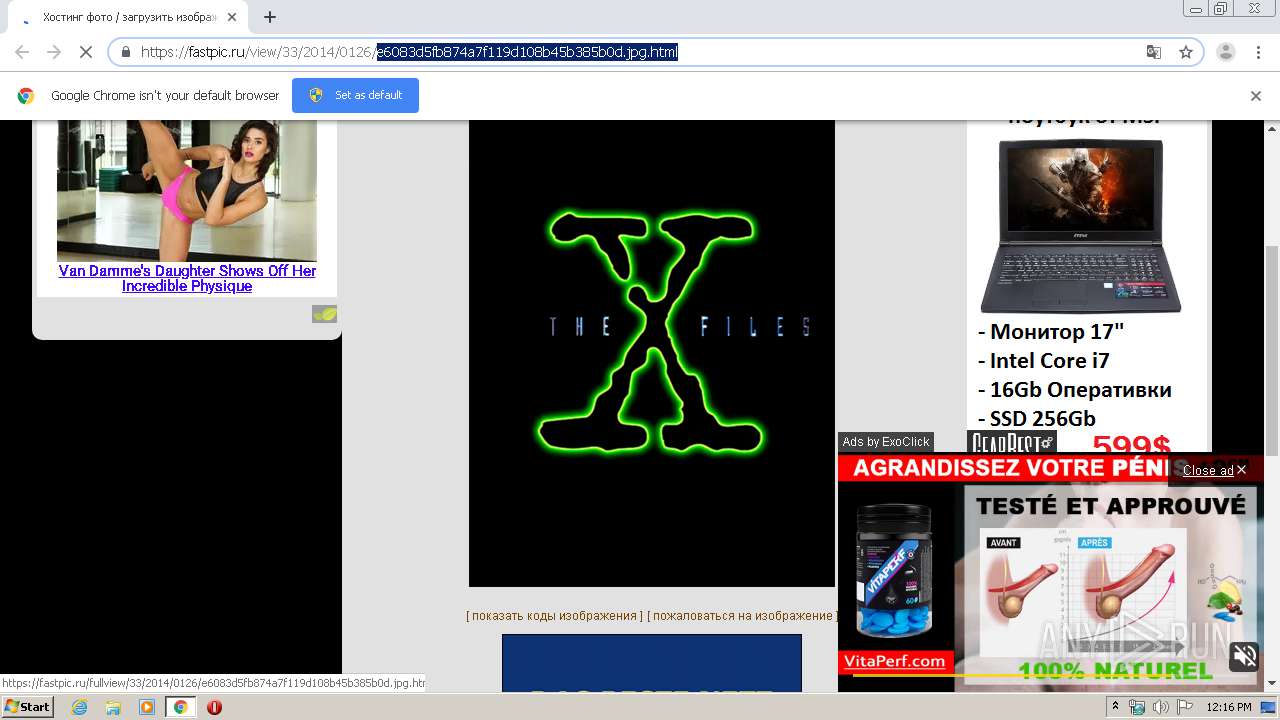View site security lock information
Image resolution: width=1280 pixels, height=720 pixels.
[126, 52]
